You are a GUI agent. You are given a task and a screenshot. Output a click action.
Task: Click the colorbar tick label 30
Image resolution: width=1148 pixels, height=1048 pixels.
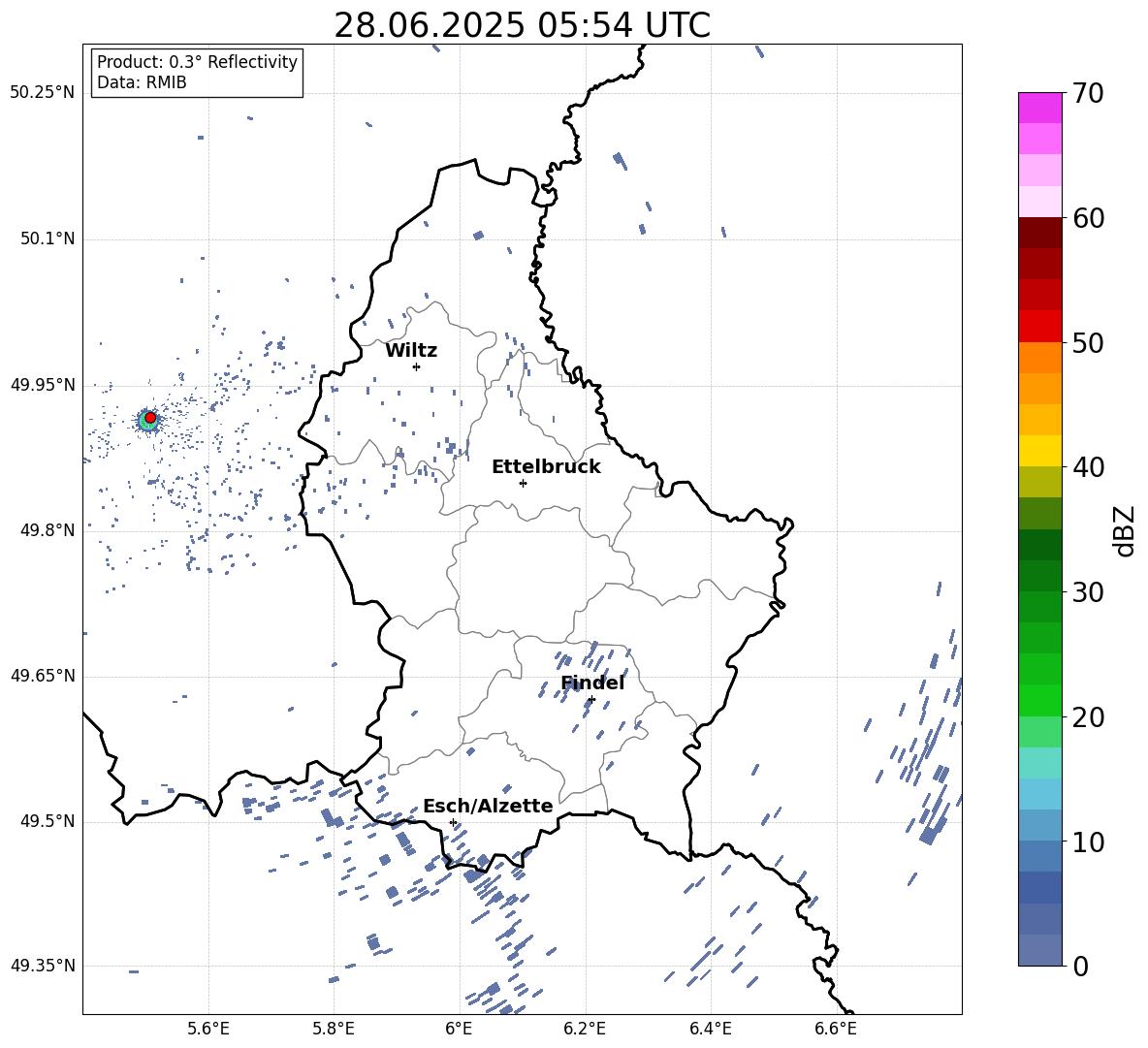click(1089, 592)
